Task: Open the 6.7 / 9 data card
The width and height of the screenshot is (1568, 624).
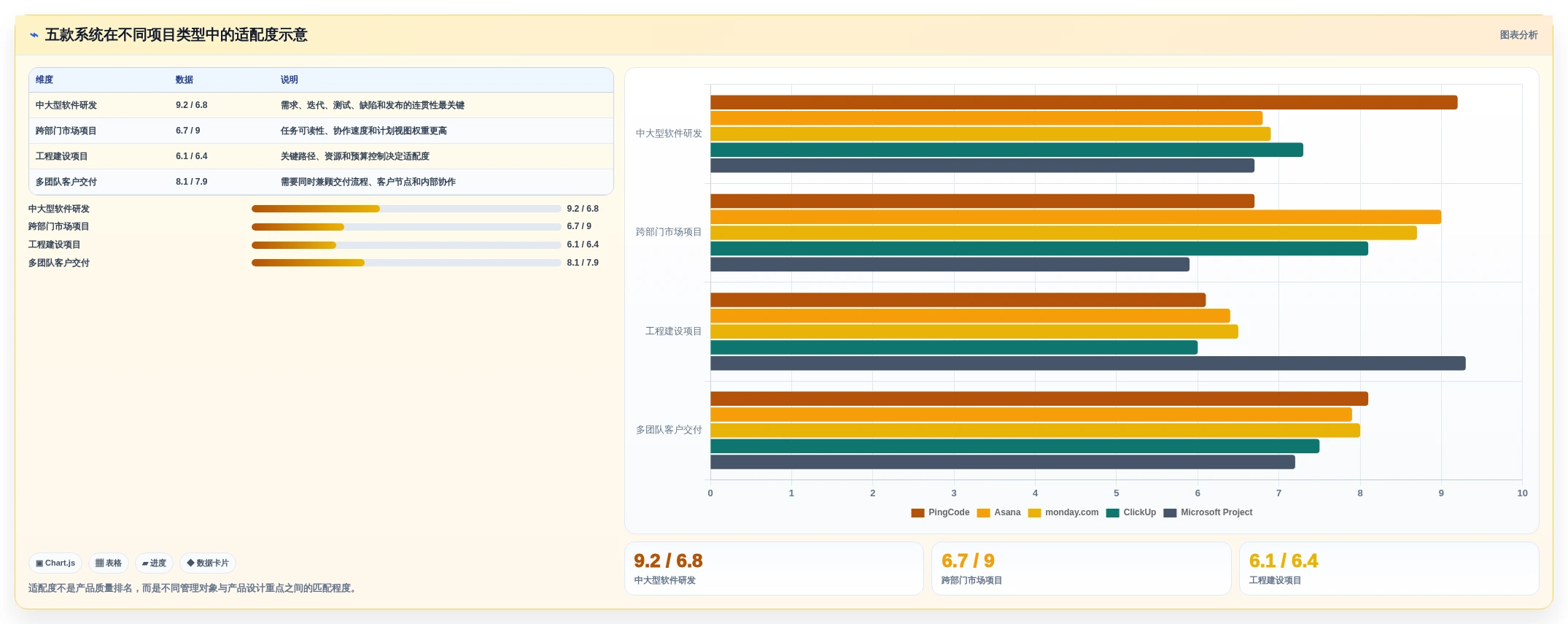Action: (1082, 569)
